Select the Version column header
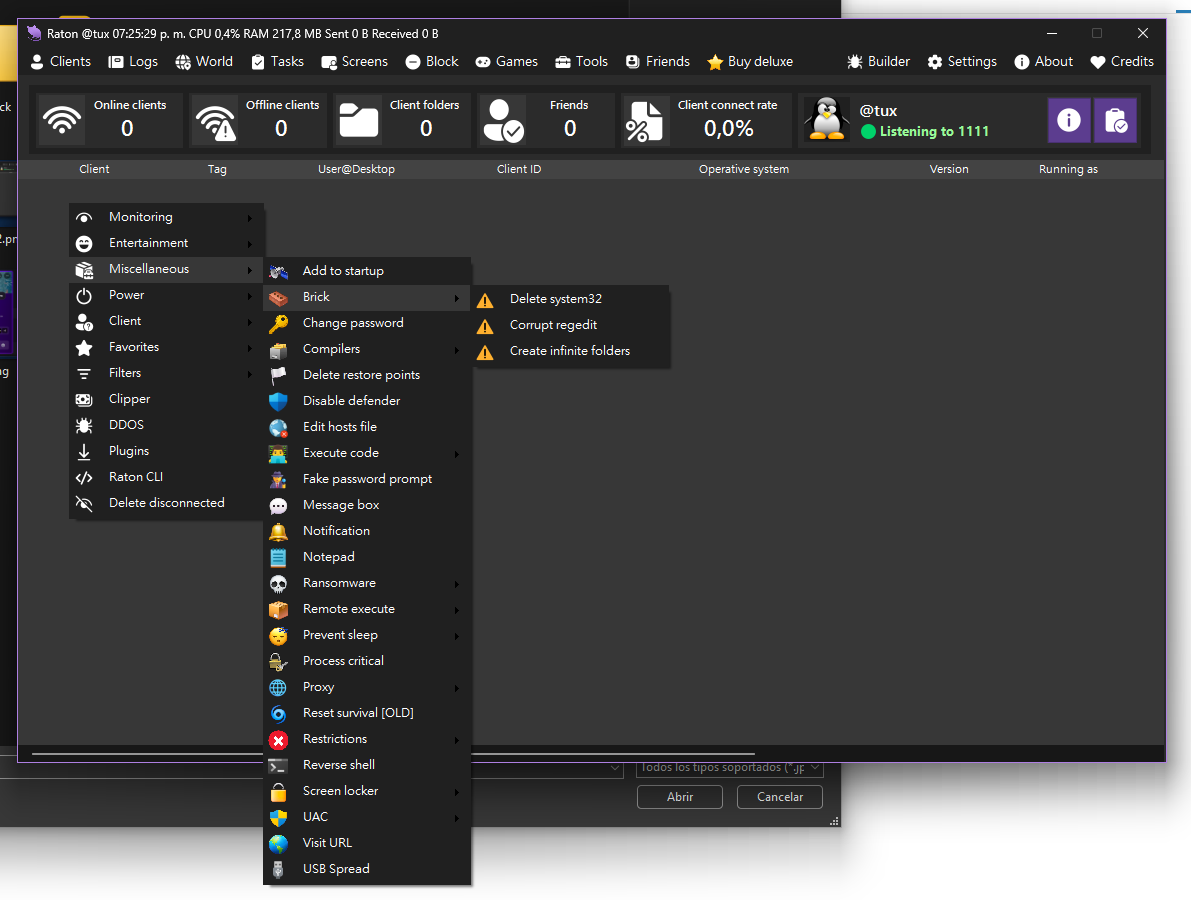Image resolution: width=1191 pixels, height=900 pixels. click(x=949, y=169)
